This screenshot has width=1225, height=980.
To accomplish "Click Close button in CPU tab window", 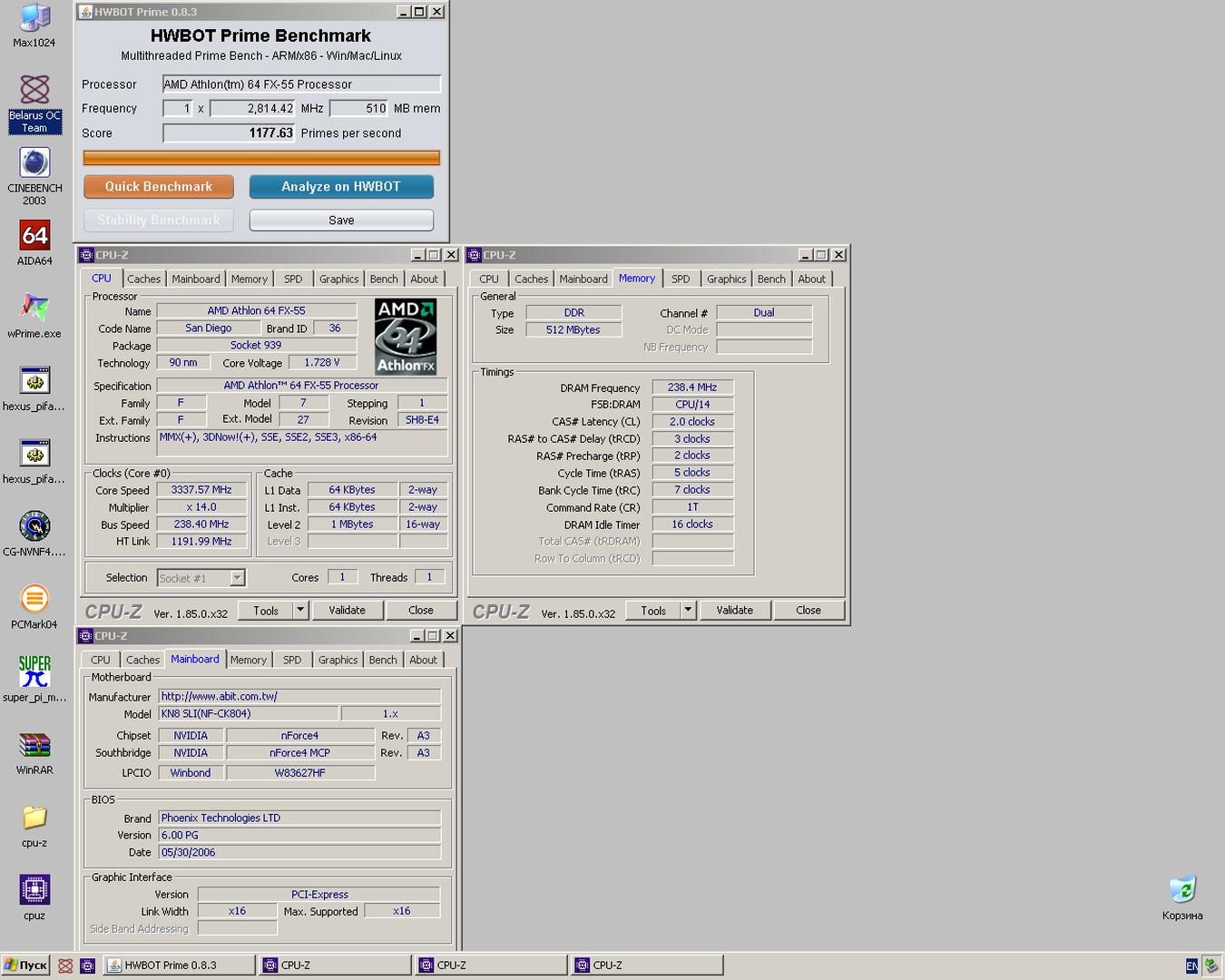I will (x=421, y=611).
